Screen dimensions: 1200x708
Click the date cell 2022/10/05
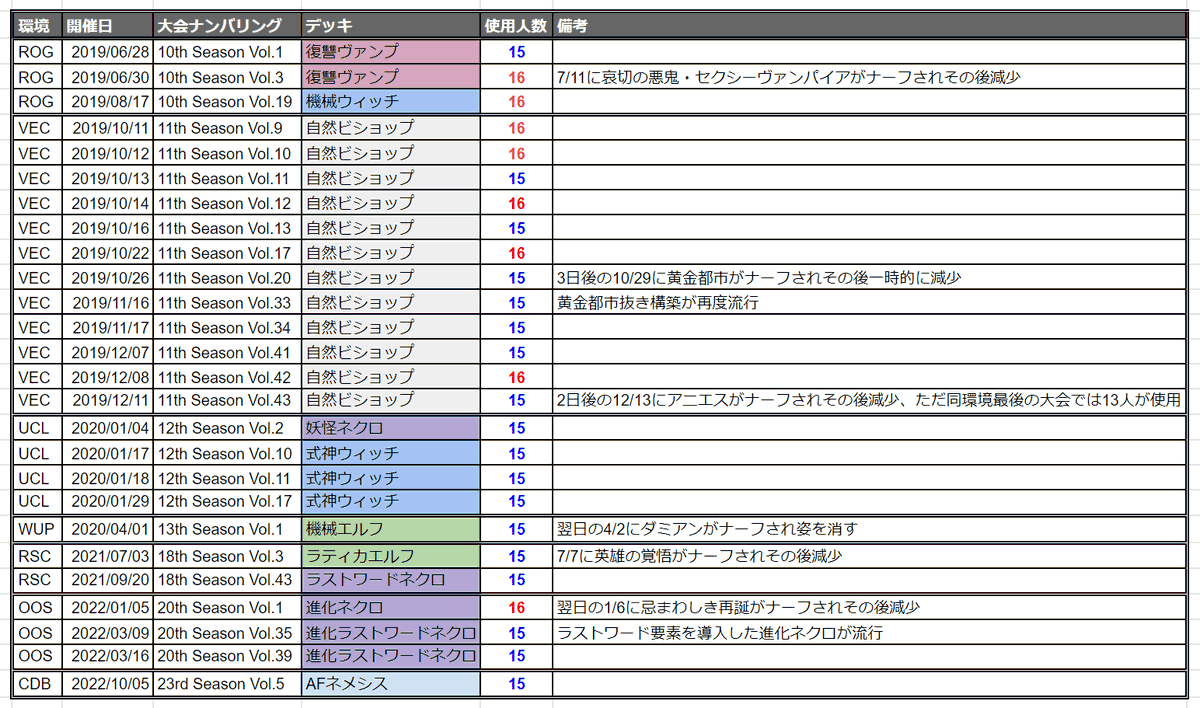[108, 685]
